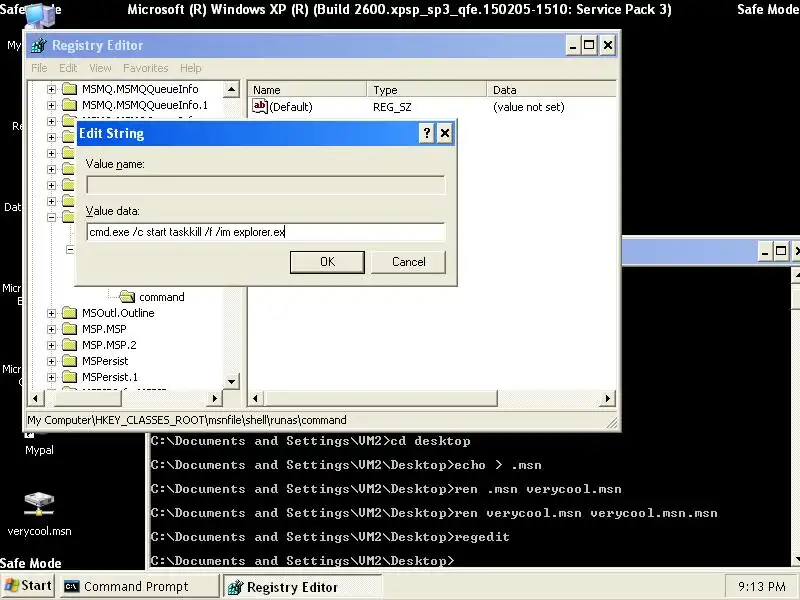Viewport: 800px width, 600px height.
Task: Click the values pane horizontal scrollbar thumb
Action: (381, 398)
